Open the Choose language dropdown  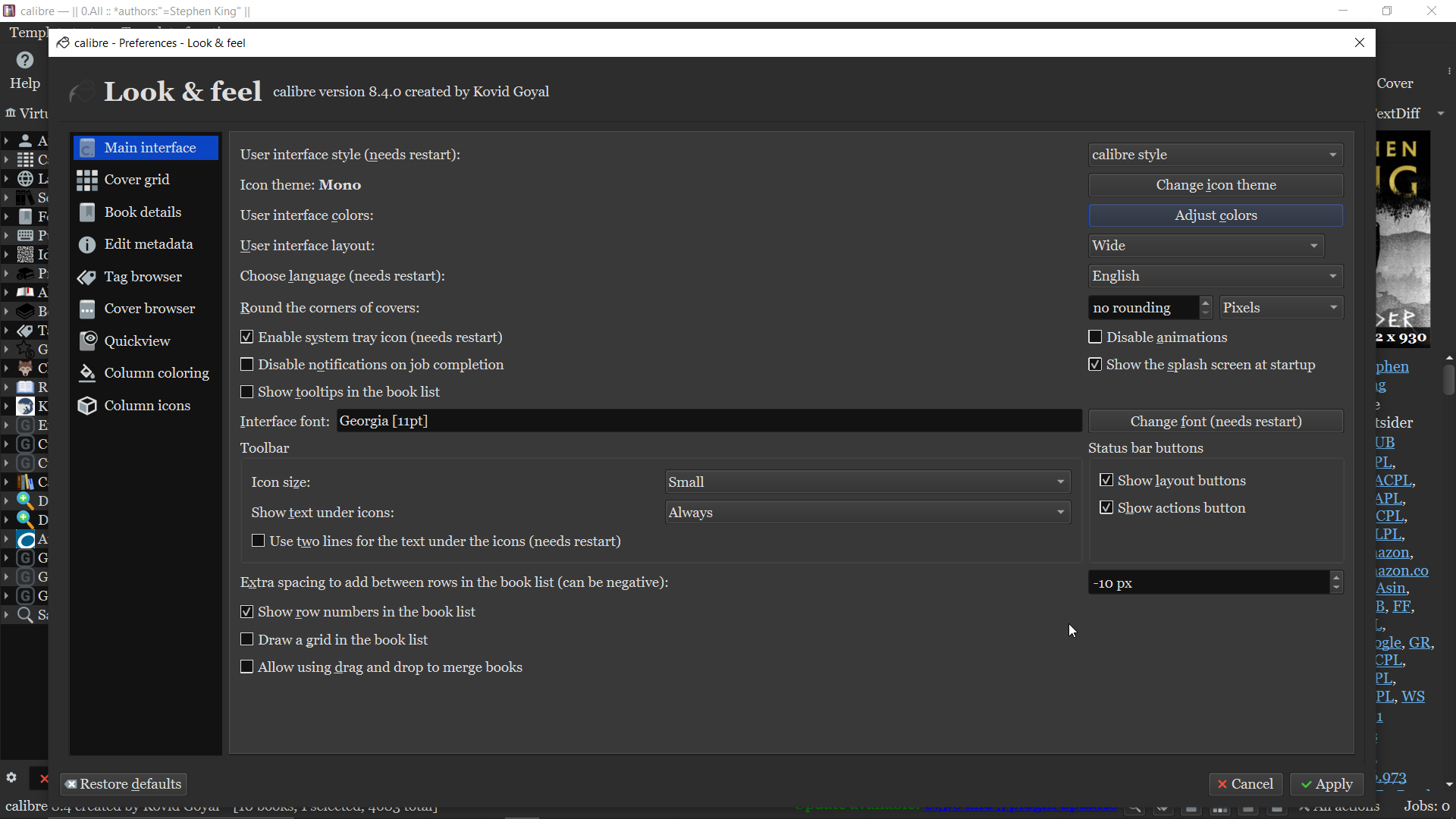click(1215, 276)
